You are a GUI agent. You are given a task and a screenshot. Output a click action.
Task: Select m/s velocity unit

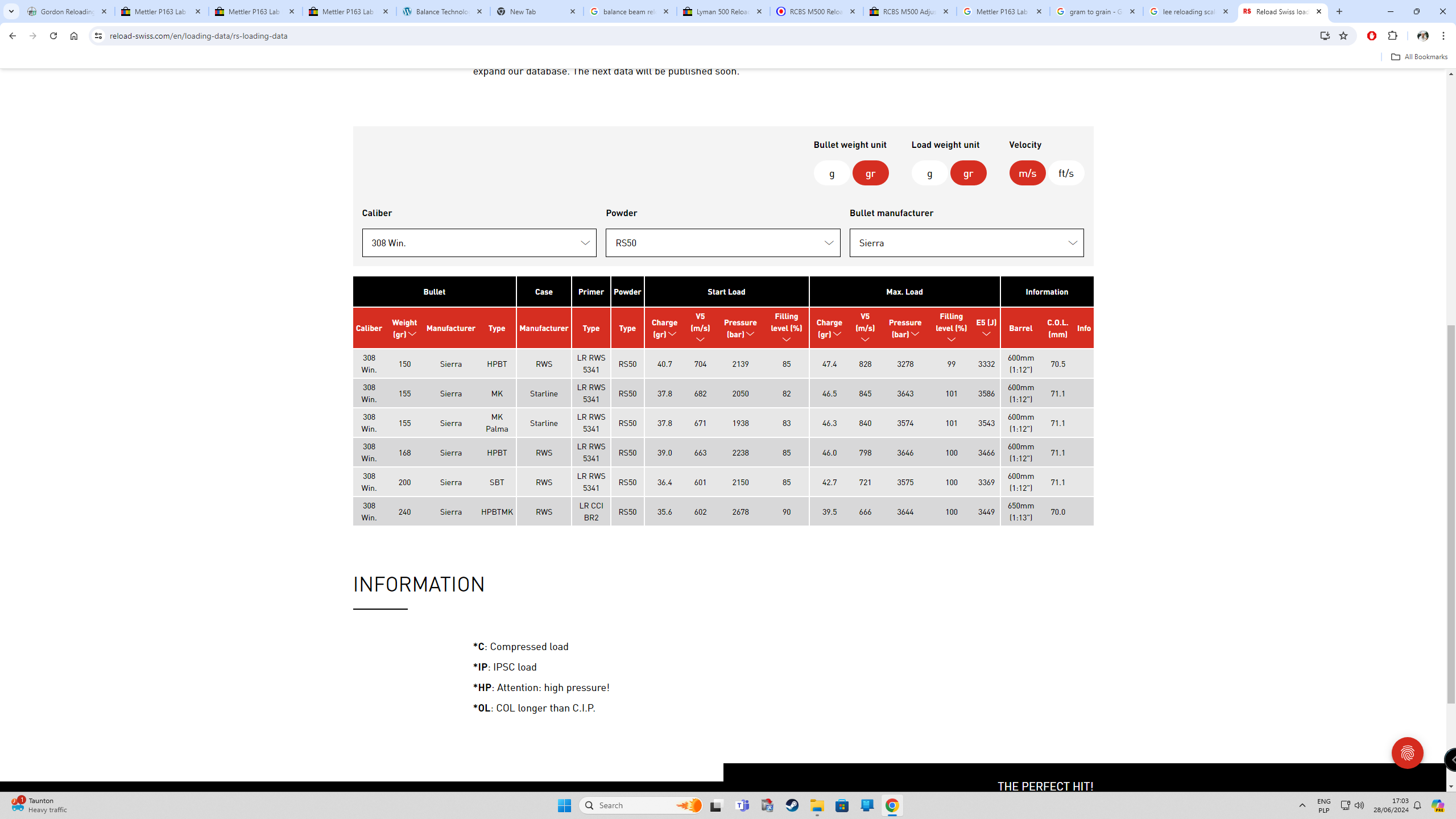coord(1027,173)
